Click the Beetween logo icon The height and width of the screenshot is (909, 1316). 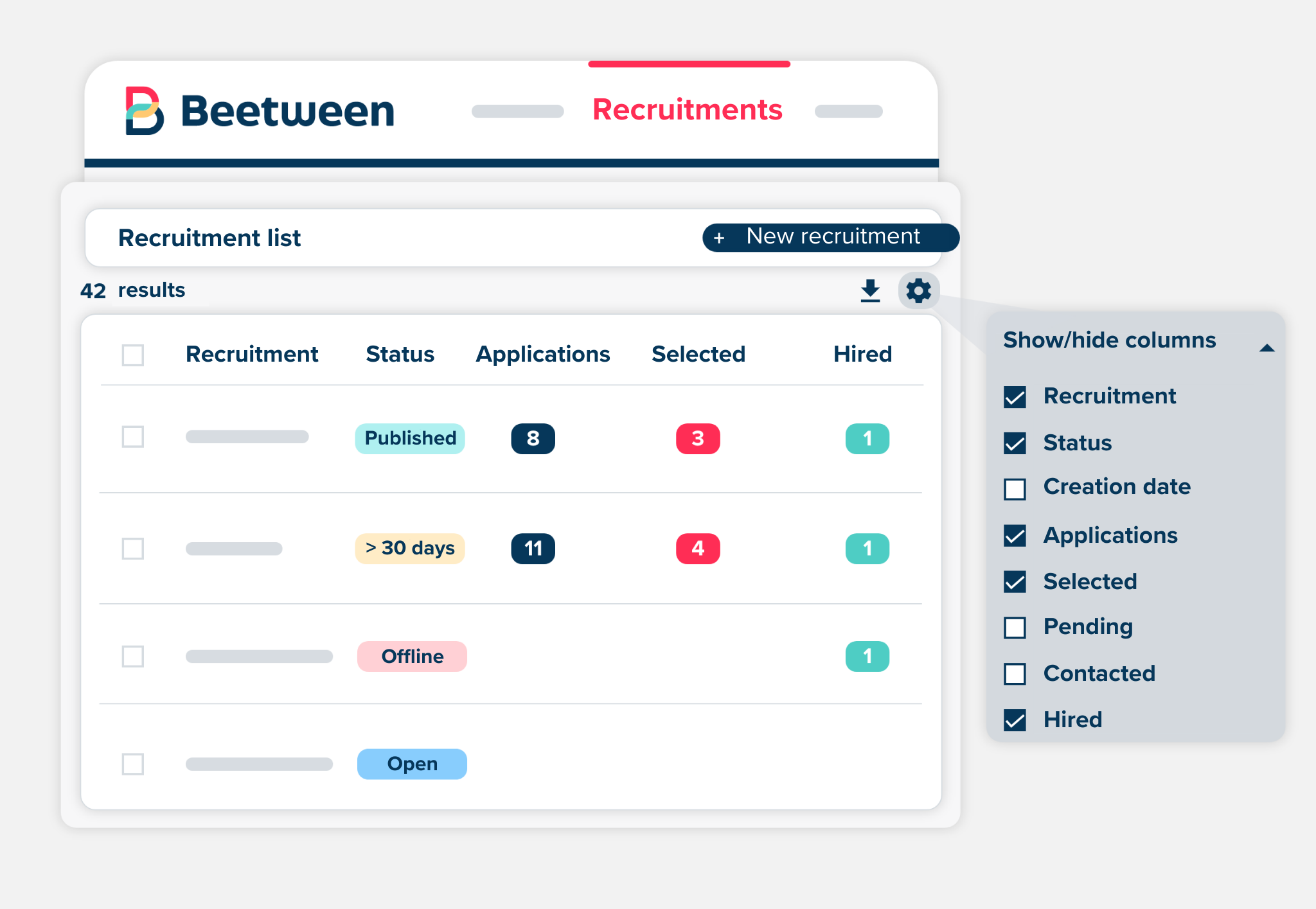(x=145, y=110)
